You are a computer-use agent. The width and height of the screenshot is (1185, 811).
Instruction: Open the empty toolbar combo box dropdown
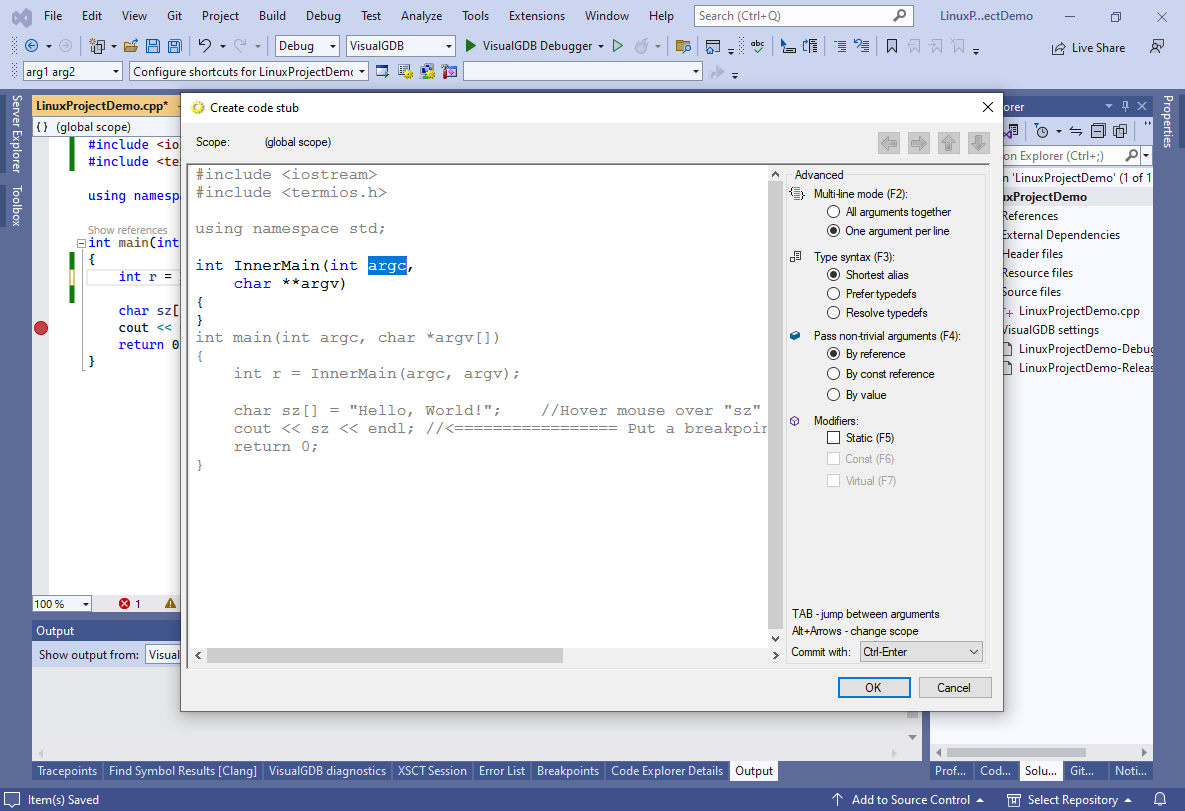(695, 72)
